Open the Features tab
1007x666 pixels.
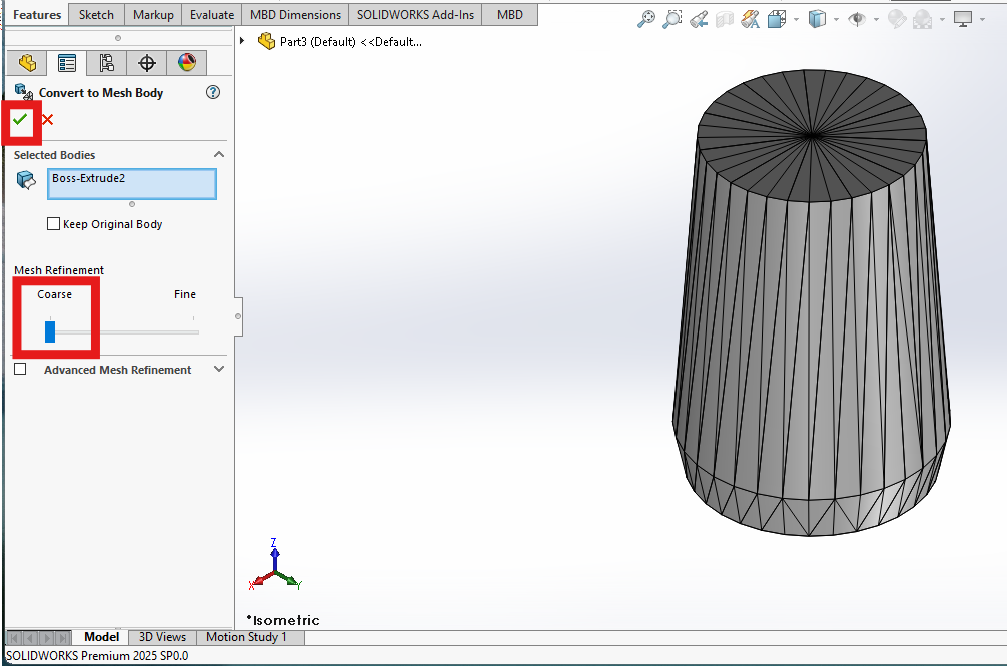tap(37, 15)
